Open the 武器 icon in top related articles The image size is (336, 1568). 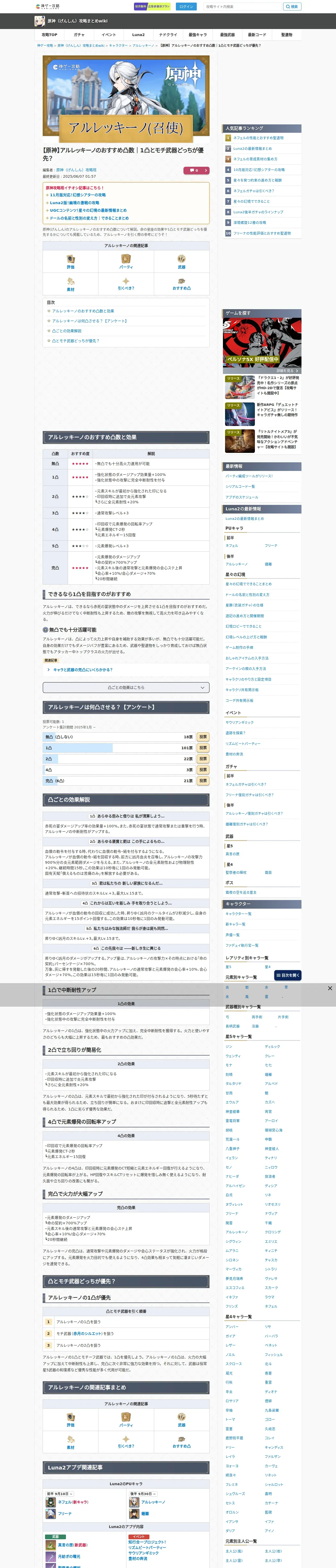coord(181,259)
